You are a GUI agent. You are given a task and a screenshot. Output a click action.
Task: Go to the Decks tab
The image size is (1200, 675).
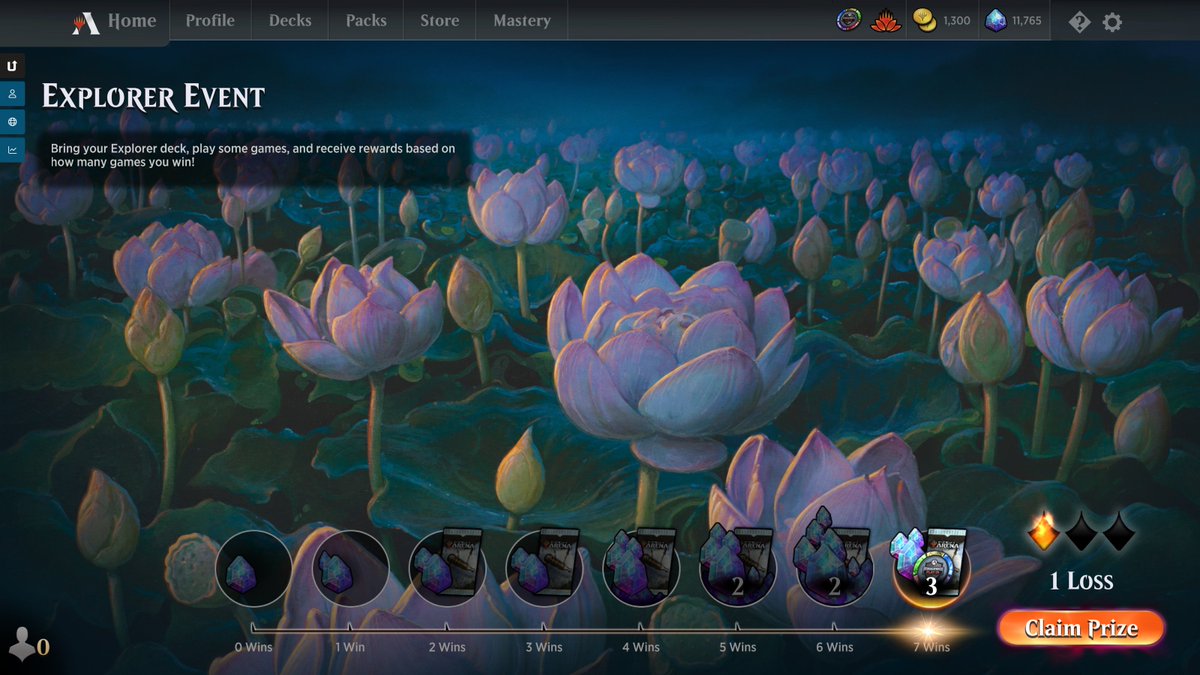tap(290, 20)
